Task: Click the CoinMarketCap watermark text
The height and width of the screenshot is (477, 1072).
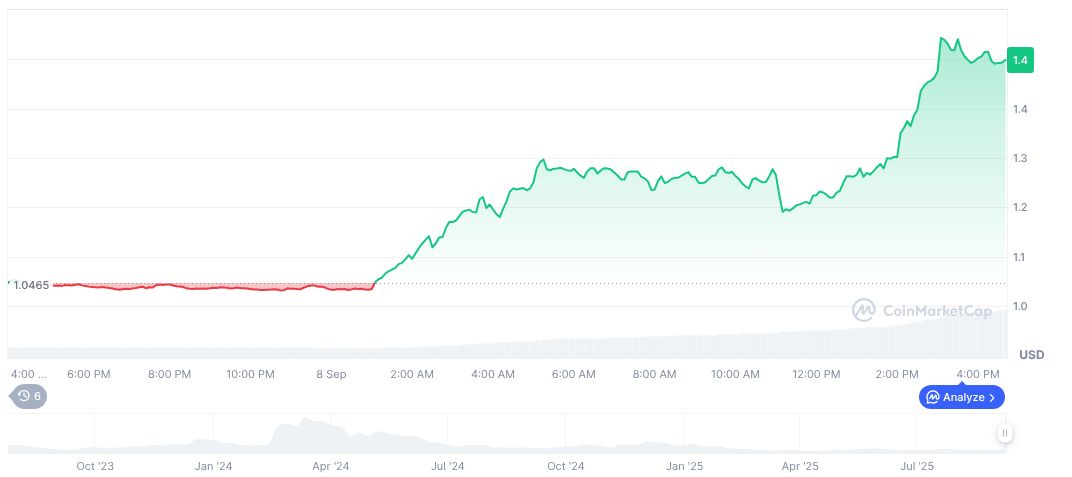Action: click(x=937, y=311)
